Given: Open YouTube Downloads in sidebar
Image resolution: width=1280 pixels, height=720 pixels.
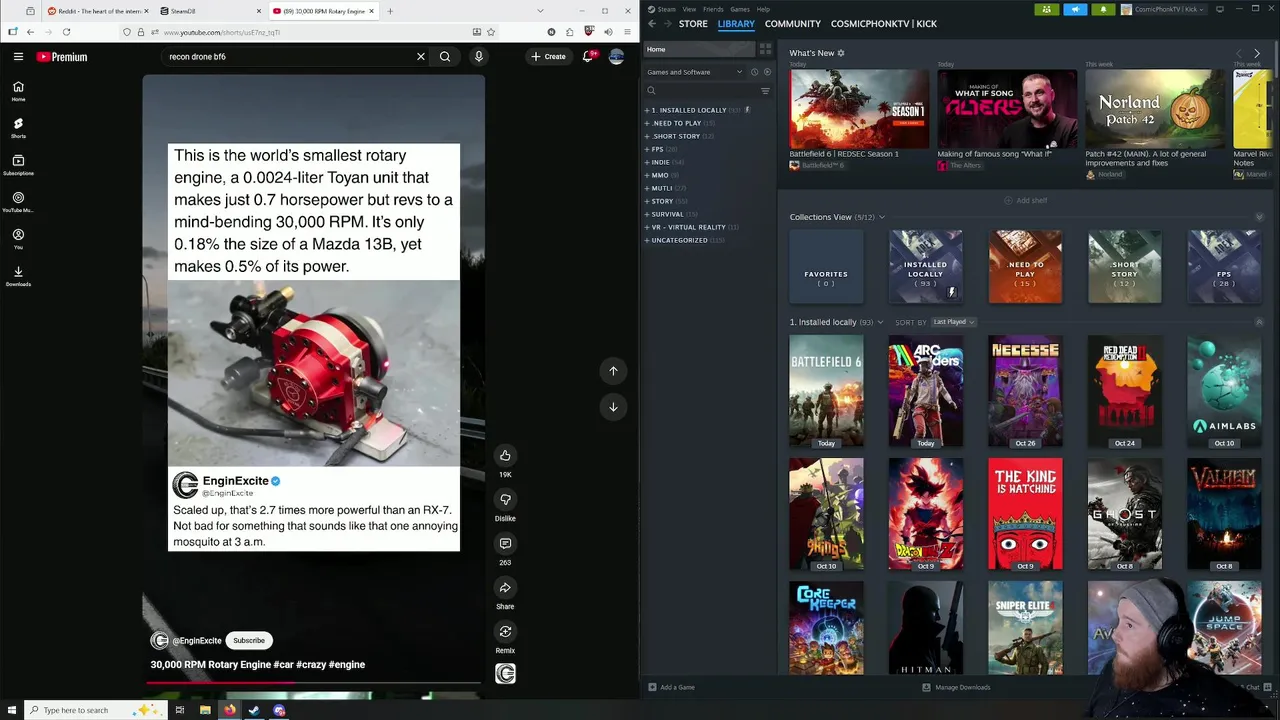Looking at the screenshot, I should coord(18,276).
